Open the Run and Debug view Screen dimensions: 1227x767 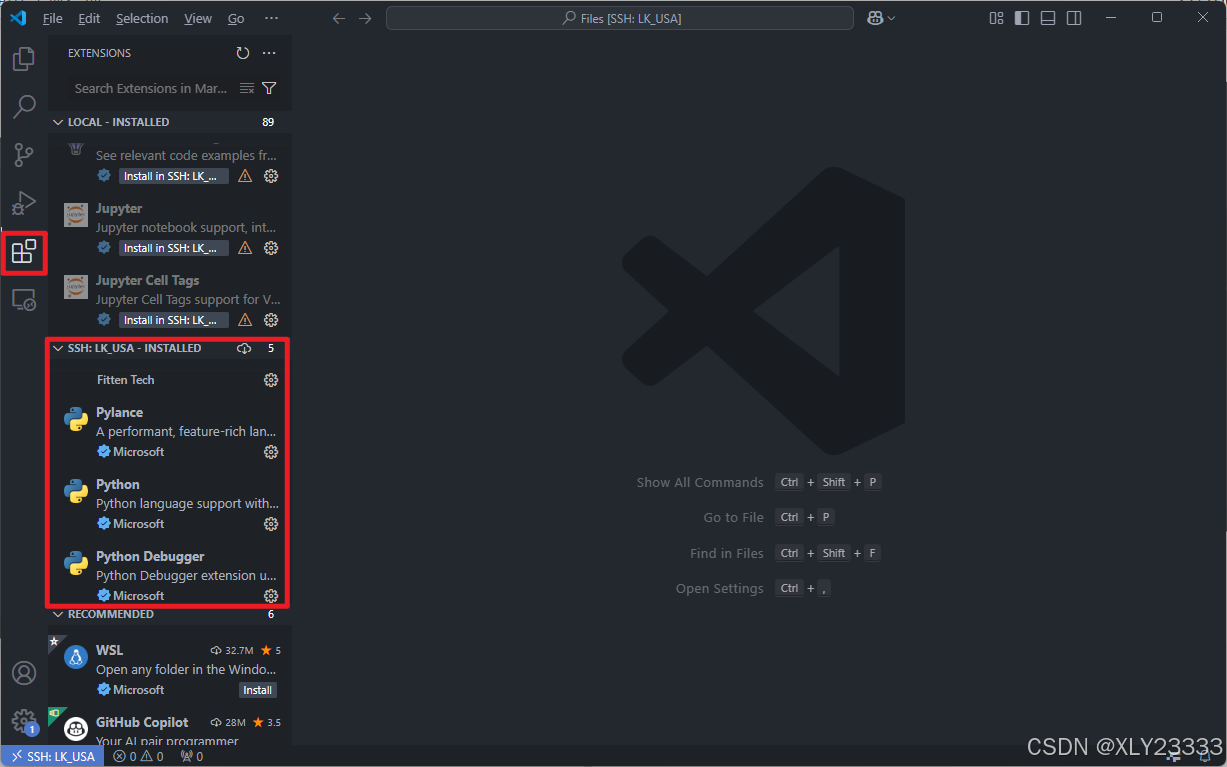click(24, 203)
